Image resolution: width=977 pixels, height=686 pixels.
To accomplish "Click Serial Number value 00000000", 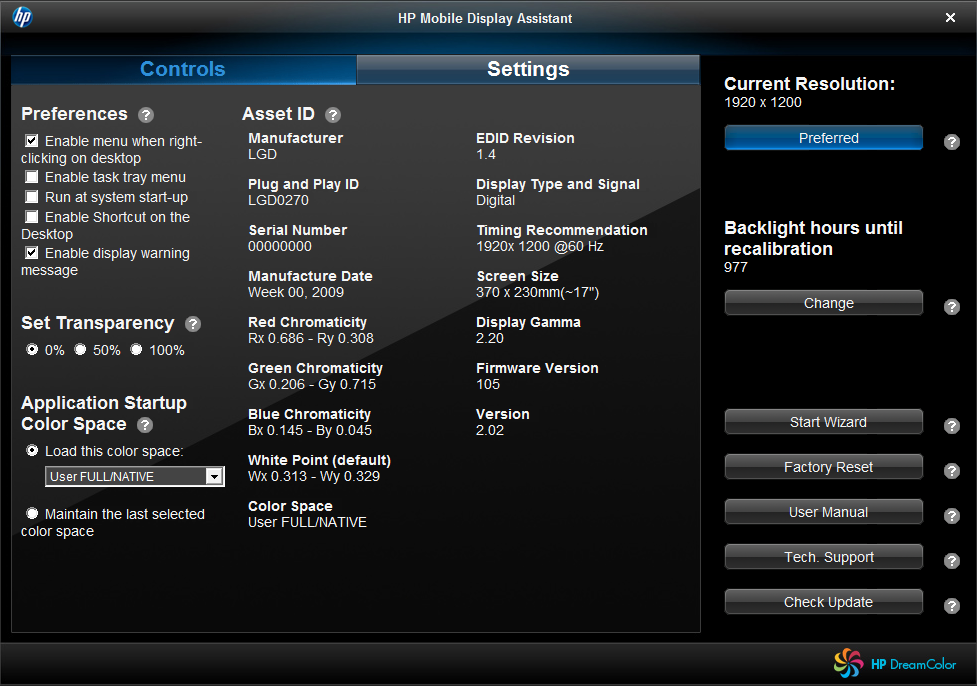I will click(280, 247).
